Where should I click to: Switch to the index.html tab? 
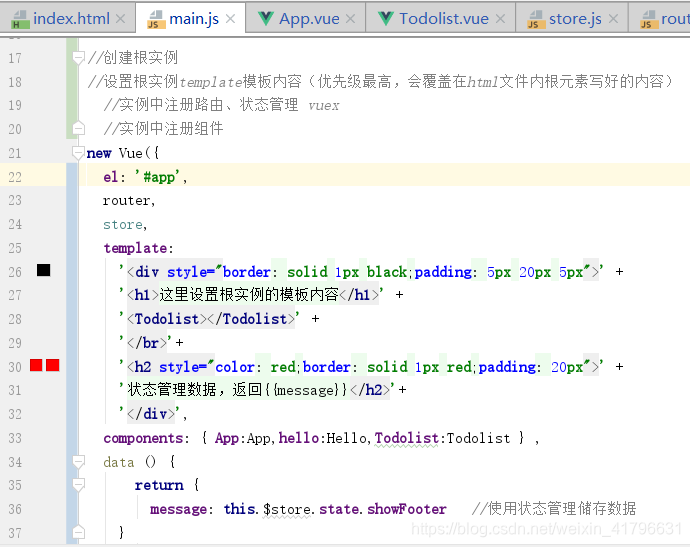click(68, 18)
